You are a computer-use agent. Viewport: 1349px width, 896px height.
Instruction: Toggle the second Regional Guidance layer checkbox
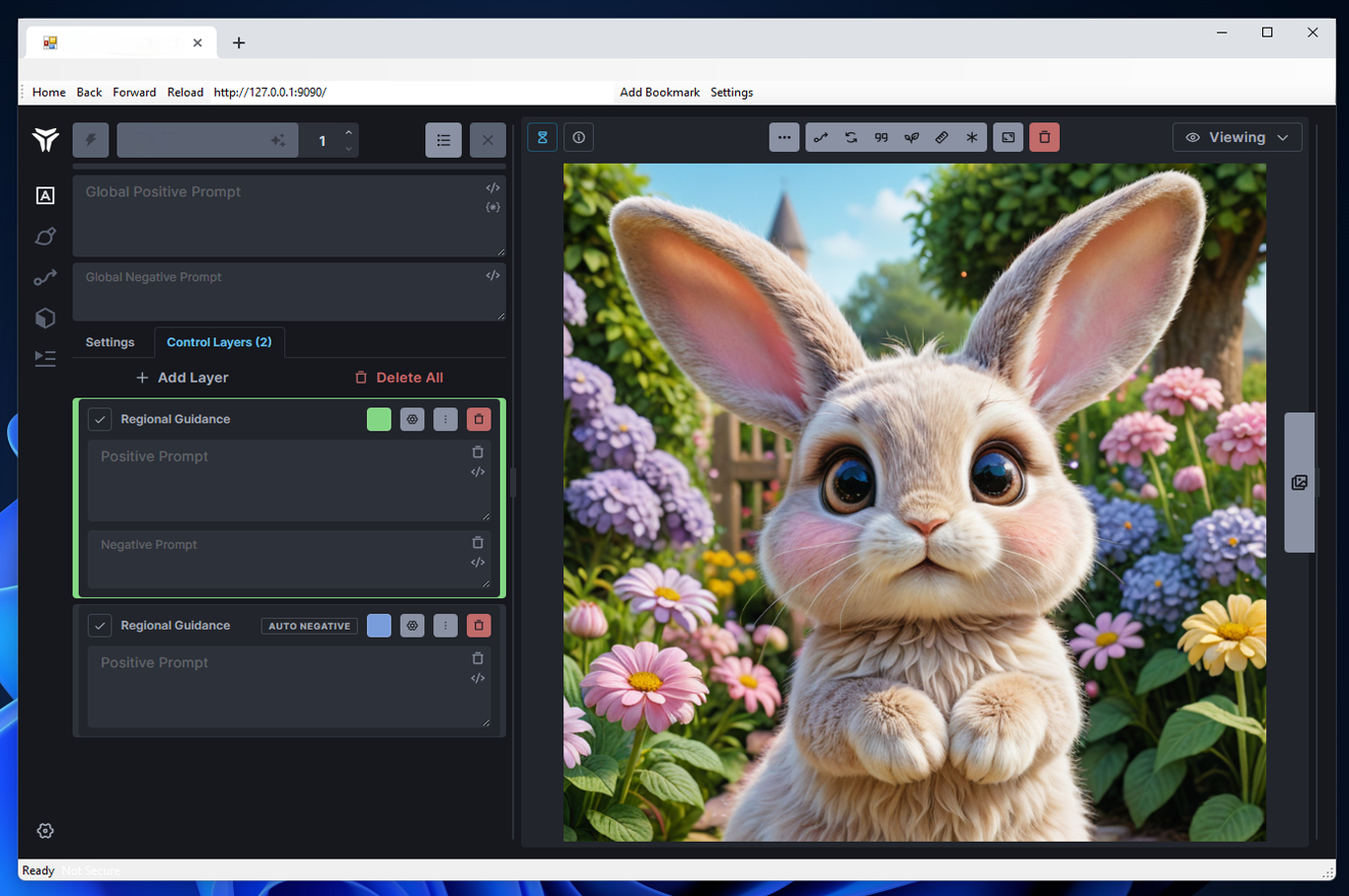(100, 626)
